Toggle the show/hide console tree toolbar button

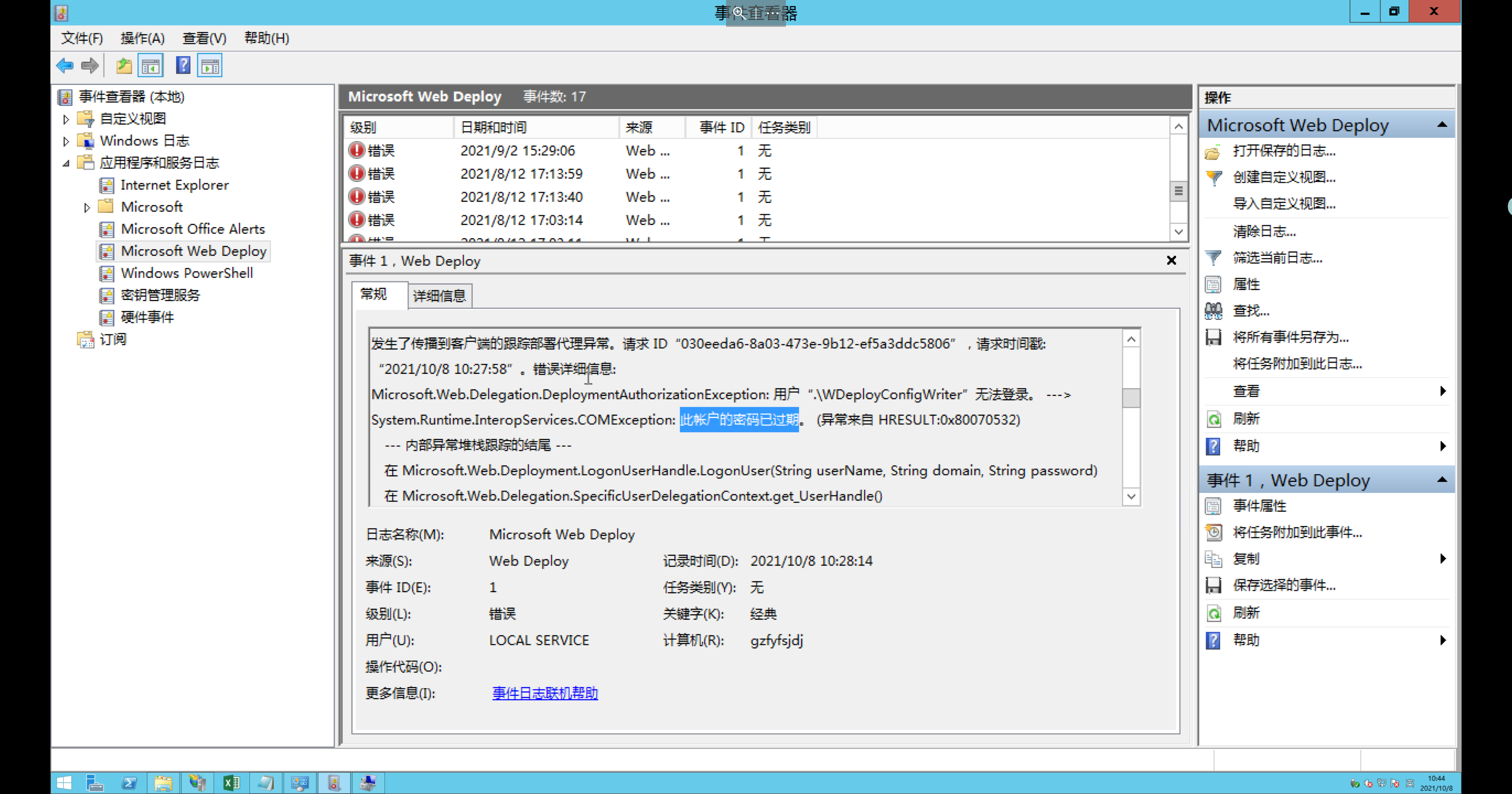151,66
